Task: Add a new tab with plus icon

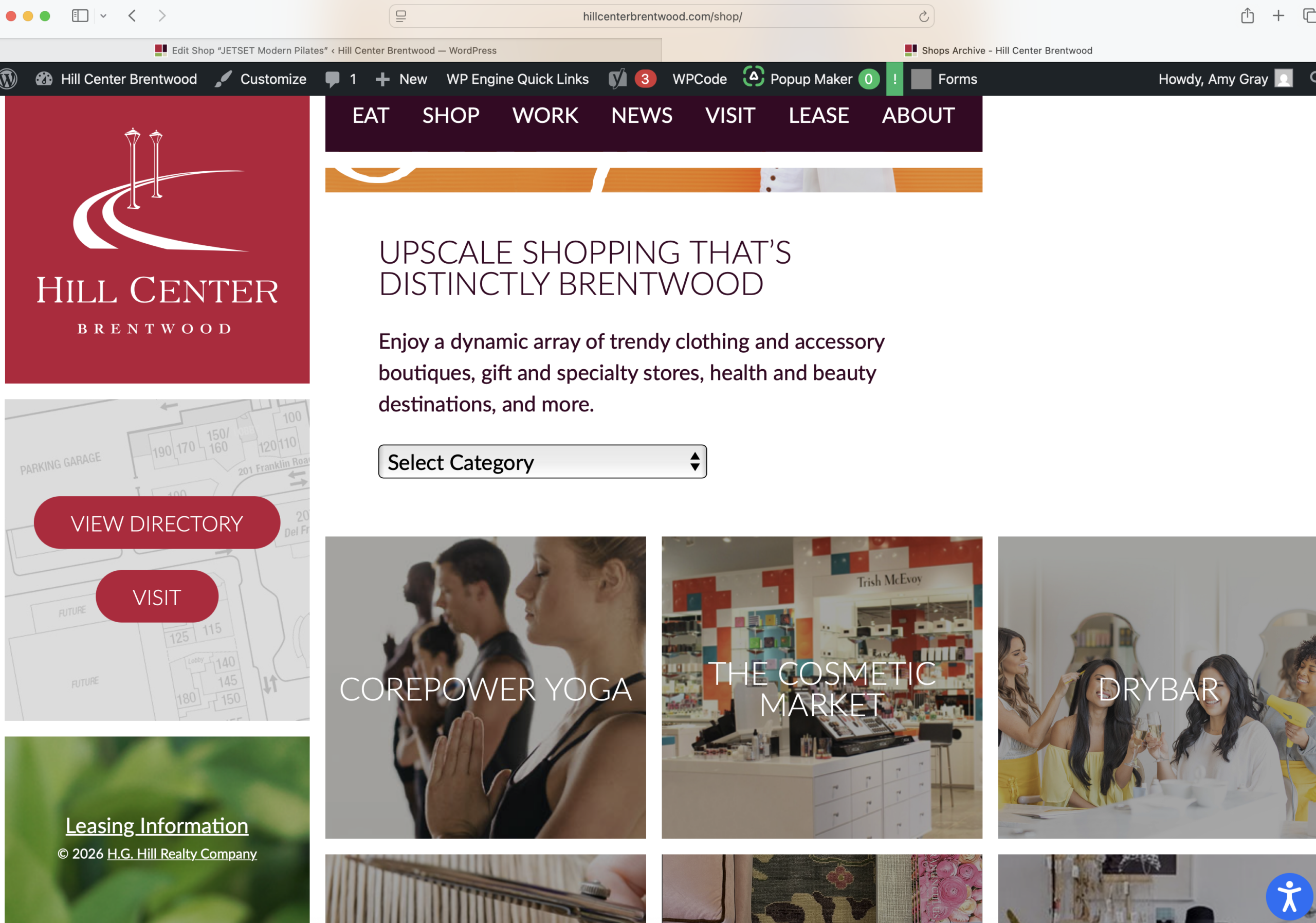Action: pos(1278,15)
